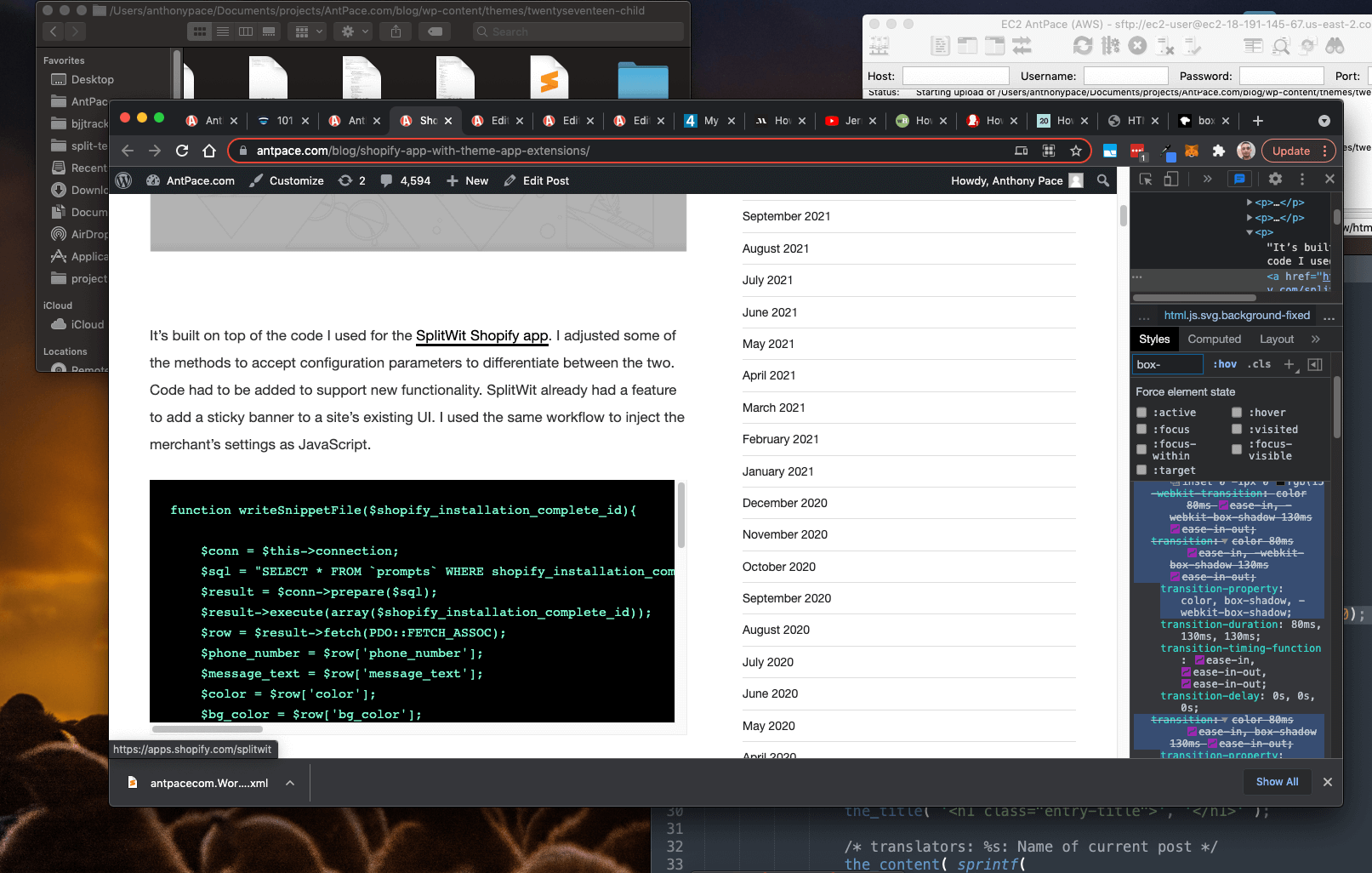Click FileZilla binoculars search icon
This screenshot has height=873, width=1372.
coord(1335,46)
